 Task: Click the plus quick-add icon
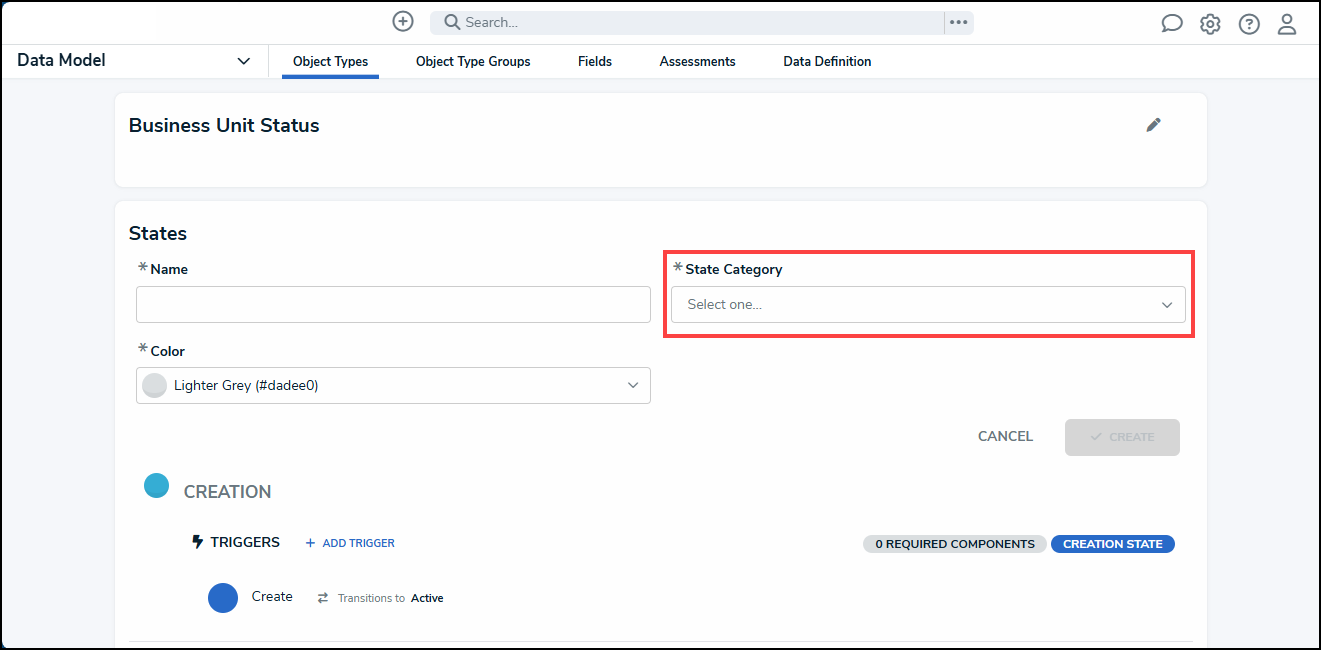403,22
